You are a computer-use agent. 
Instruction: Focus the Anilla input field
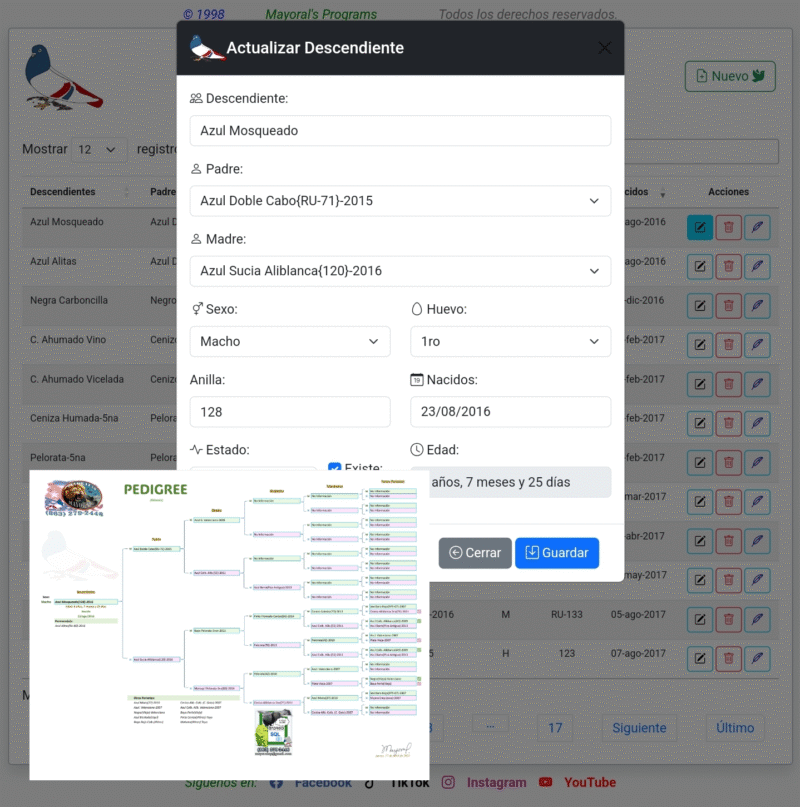coord(290,412)
